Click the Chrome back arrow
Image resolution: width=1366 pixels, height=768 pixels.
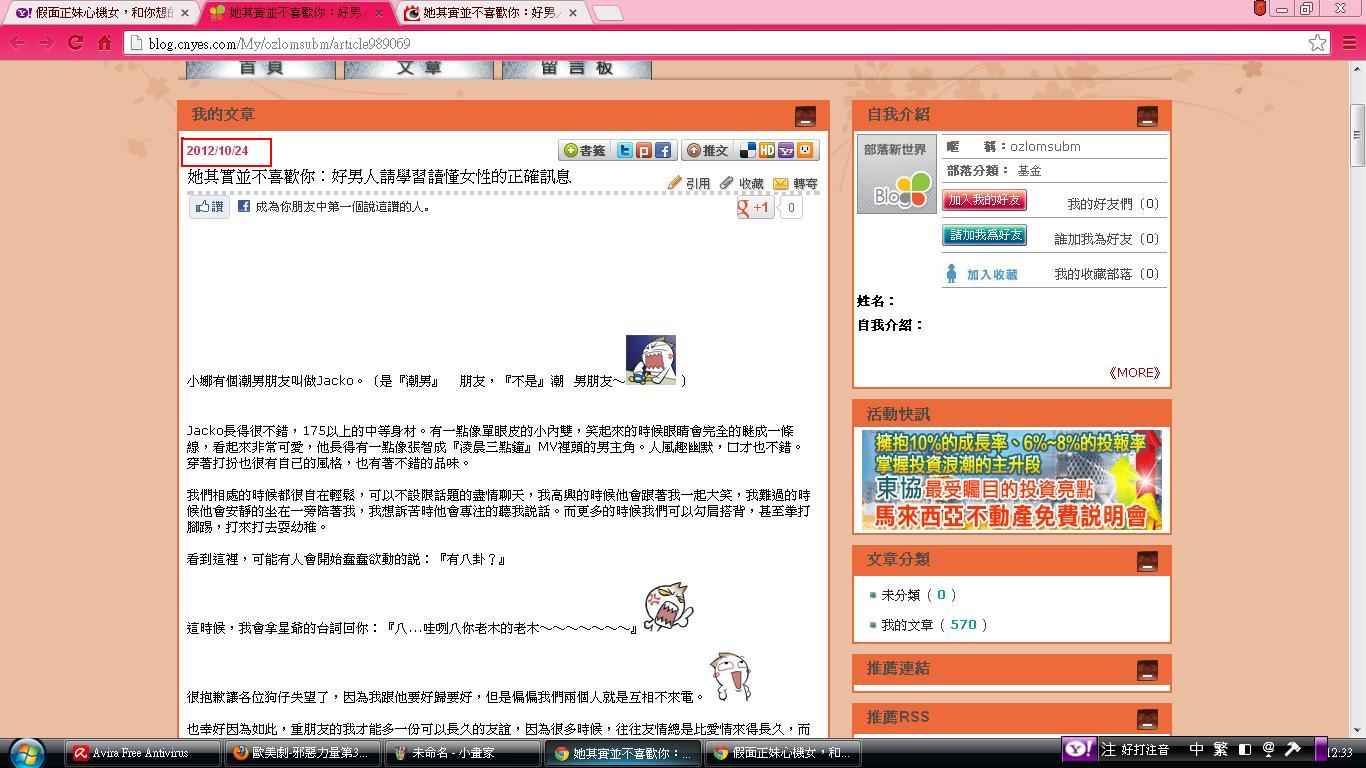tap(17, 43)
